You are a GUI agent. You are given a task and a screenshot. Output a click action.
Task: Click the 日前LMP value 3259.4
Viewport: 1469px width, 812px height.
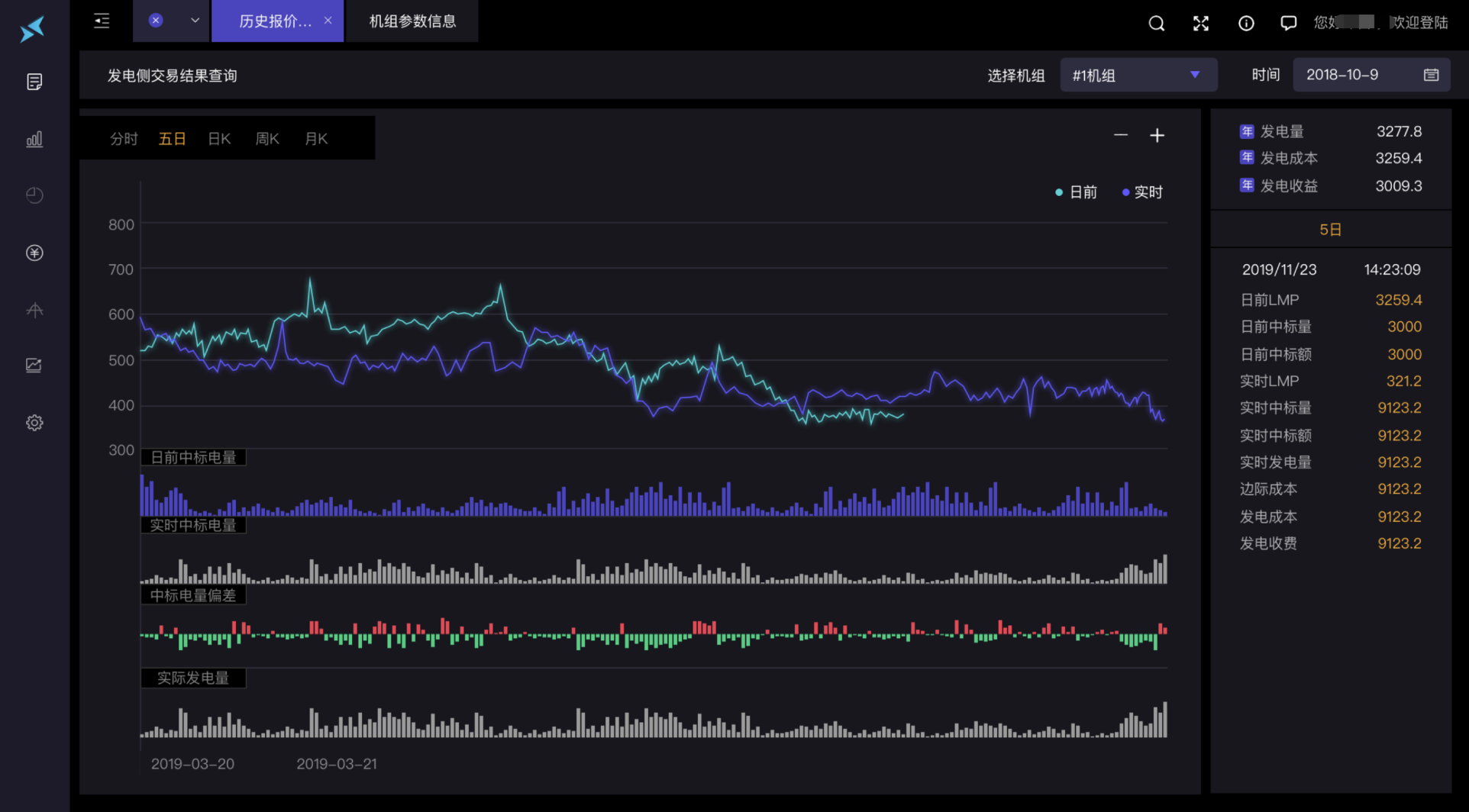click(x=1399, y=300)
